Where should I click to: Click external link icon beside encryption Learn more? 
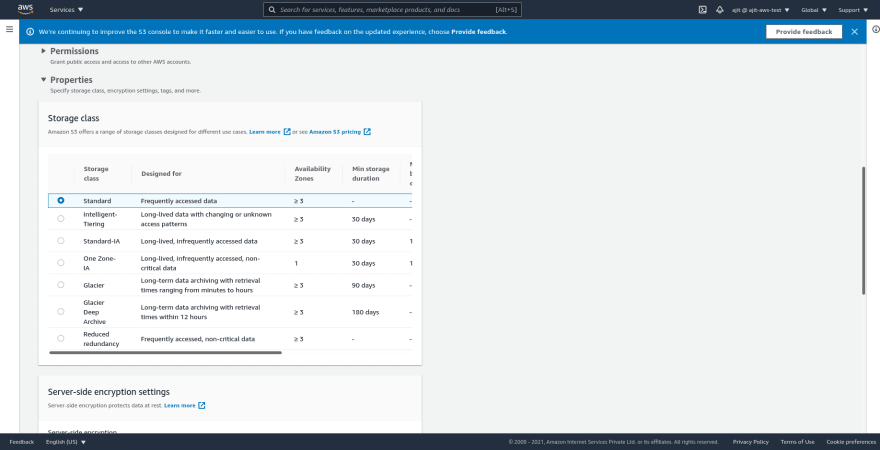tap(202, 405)
